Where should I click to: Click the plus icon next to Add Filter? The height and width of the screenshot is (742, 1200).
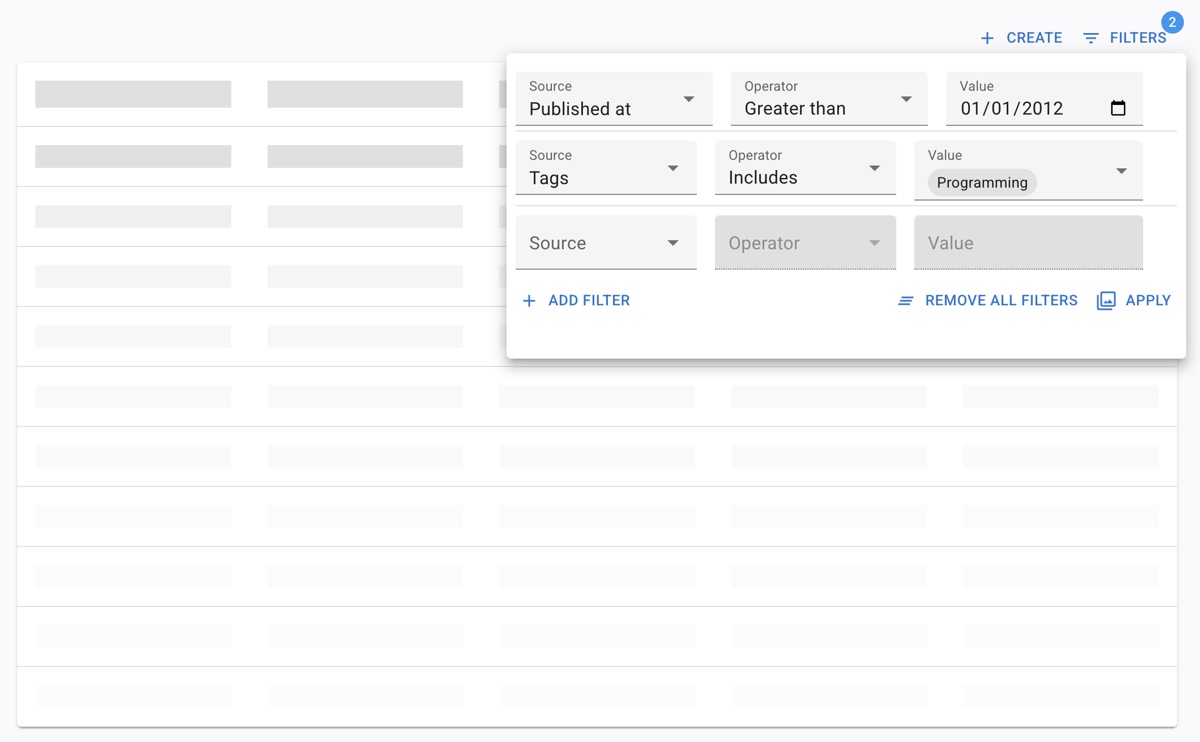coord(529,300)
